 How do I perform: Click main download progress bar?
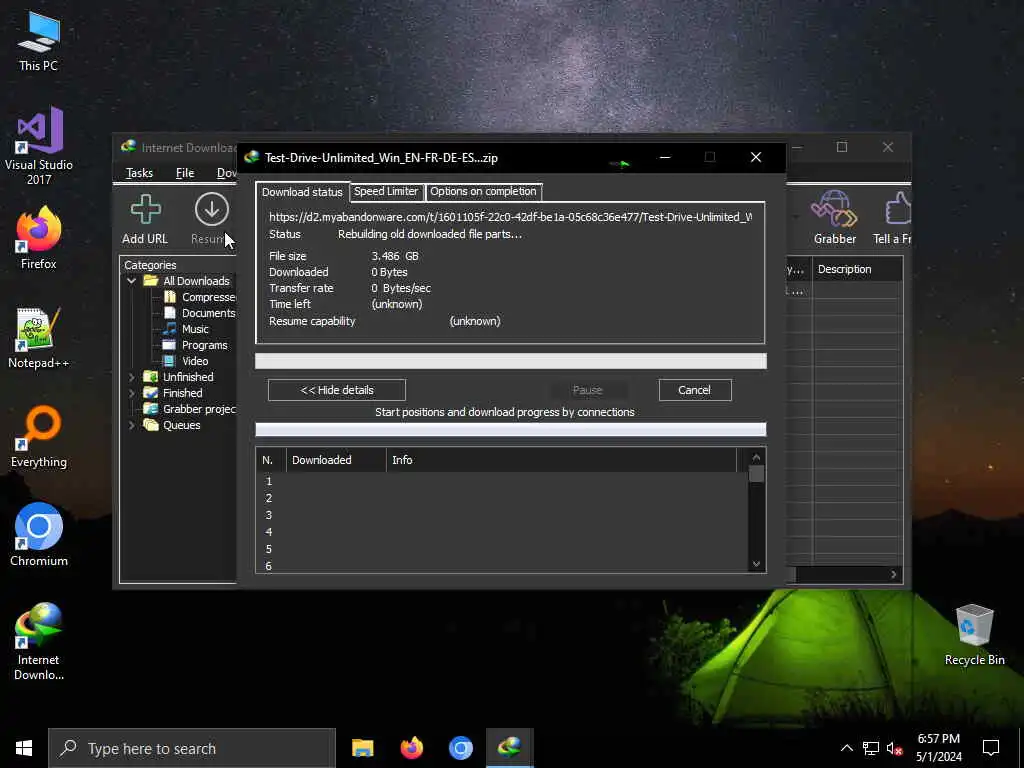(511, 361)
